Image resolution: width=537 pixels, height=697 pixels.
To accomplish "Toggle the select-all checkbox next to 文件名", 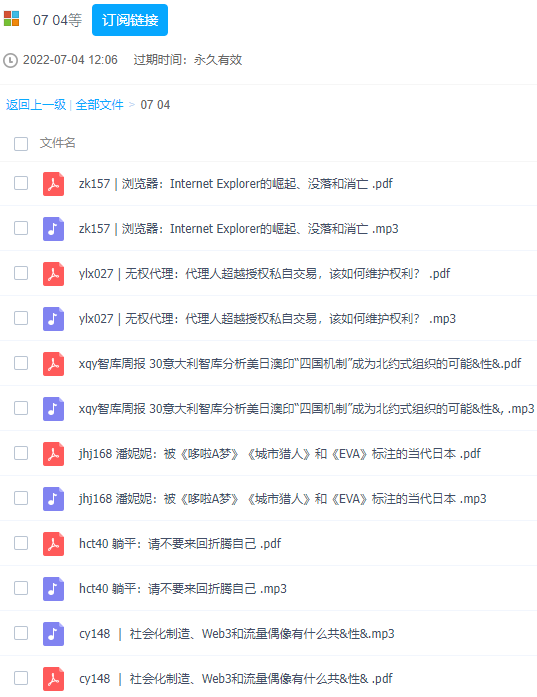I will 21,144.
